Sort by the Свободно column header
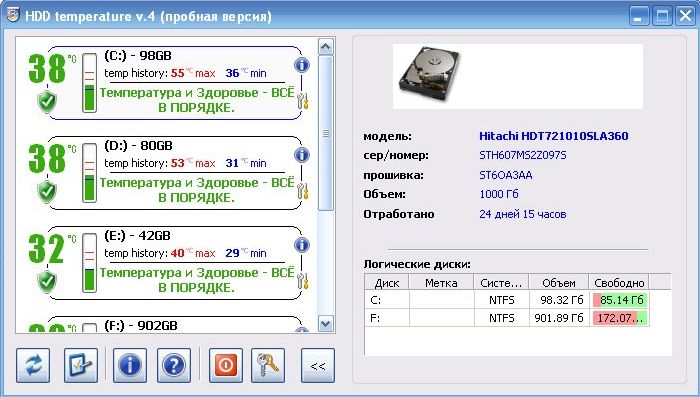 tap(619, 283)
